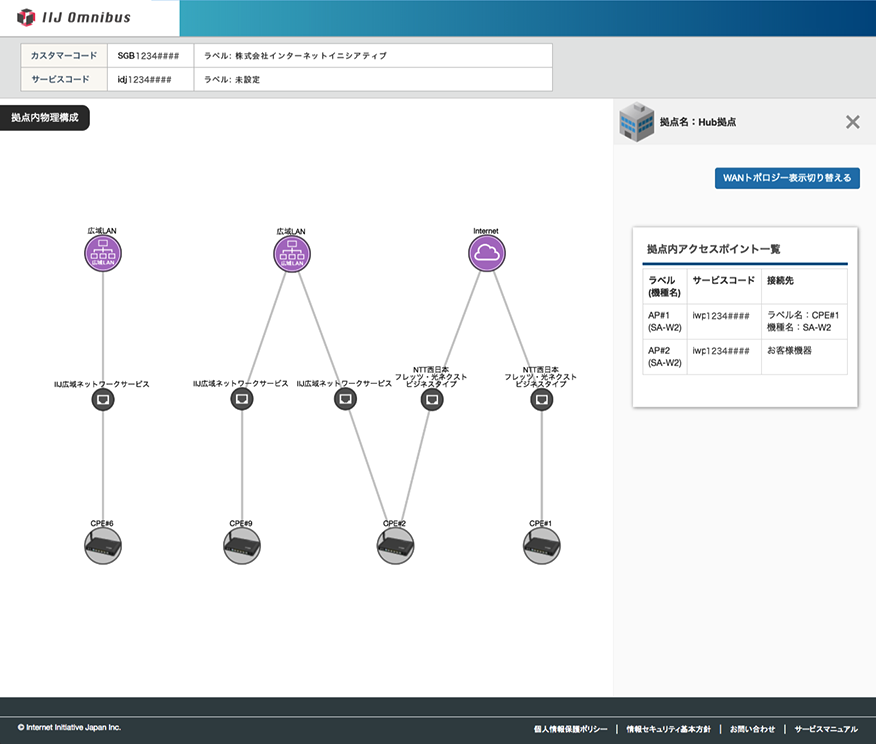Viewport: 876px width, 744px height.
Task: Select the AP#1 (SA-W2) table row
Action: (x=745, y=321)
